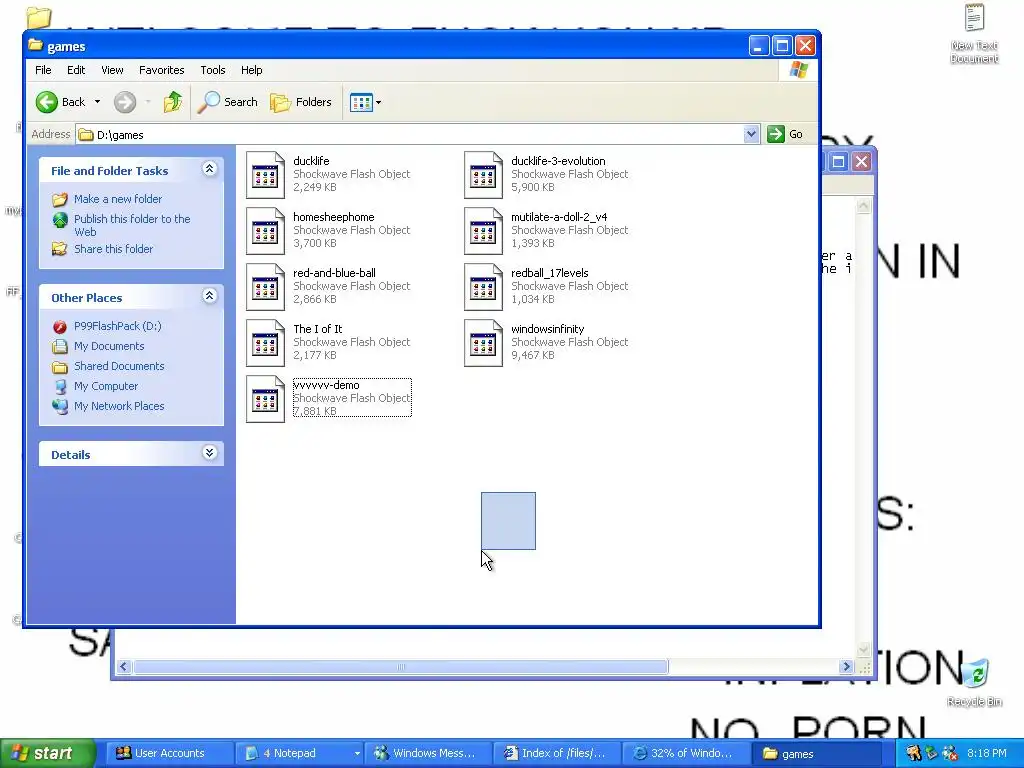Select the ducklife-3-evolution file icon
The height and width of the screenshot is (768, 1024).
(483, 174)
